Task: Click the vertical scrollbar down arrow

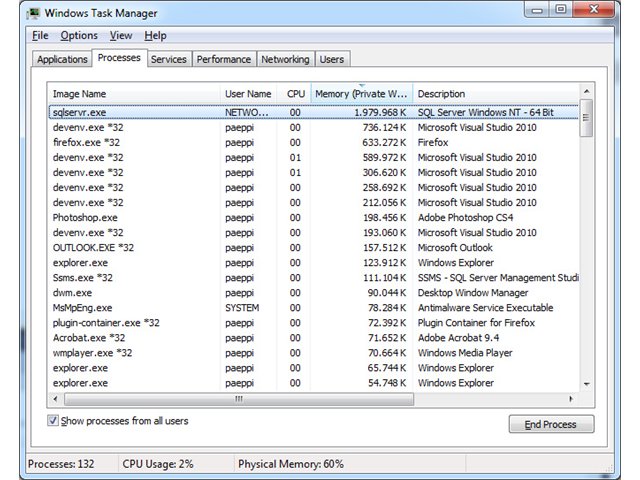Action: coord(587,384)
